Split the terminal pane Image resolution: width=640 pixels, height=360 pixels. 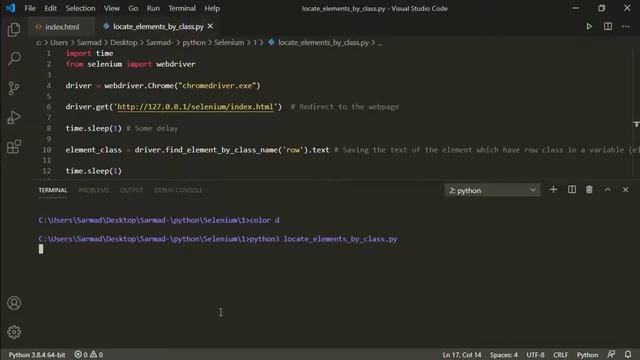572,190
